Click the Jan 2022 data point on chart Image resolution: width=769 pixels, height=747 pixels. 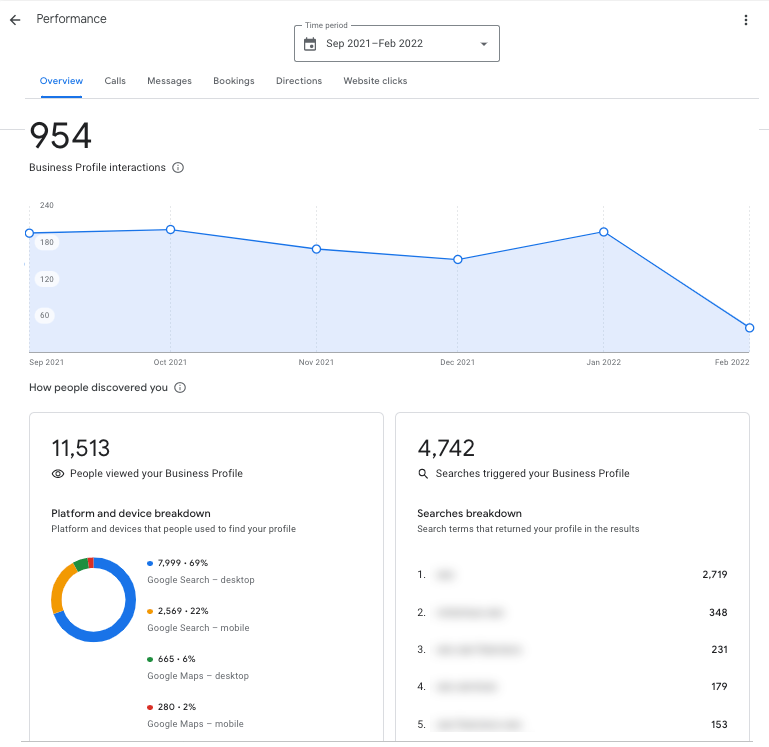point(604,232)
